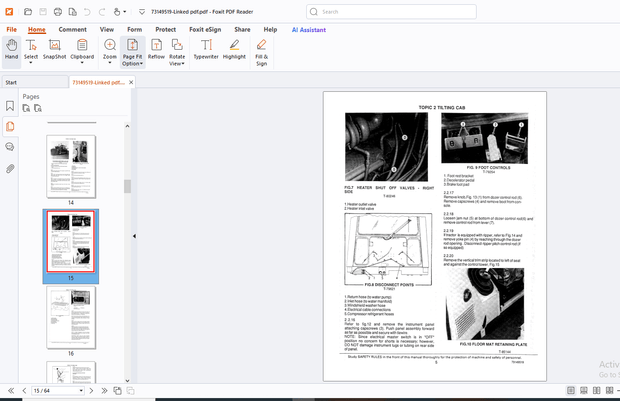This screenshot has width=620, height=401.
Task: Select the Typewriter tool
Action: [206, 49]
